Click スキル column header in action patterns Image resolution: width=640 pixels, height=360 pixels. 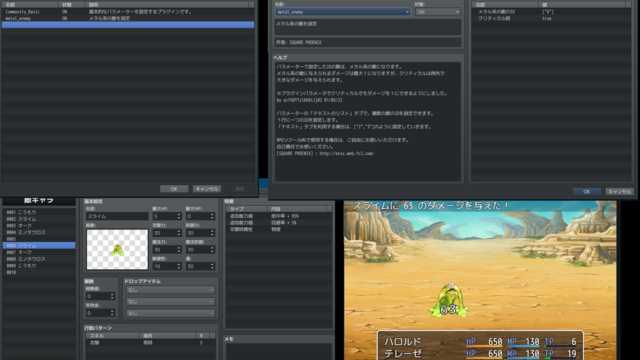pyautogui.click(x=113, y=336)
